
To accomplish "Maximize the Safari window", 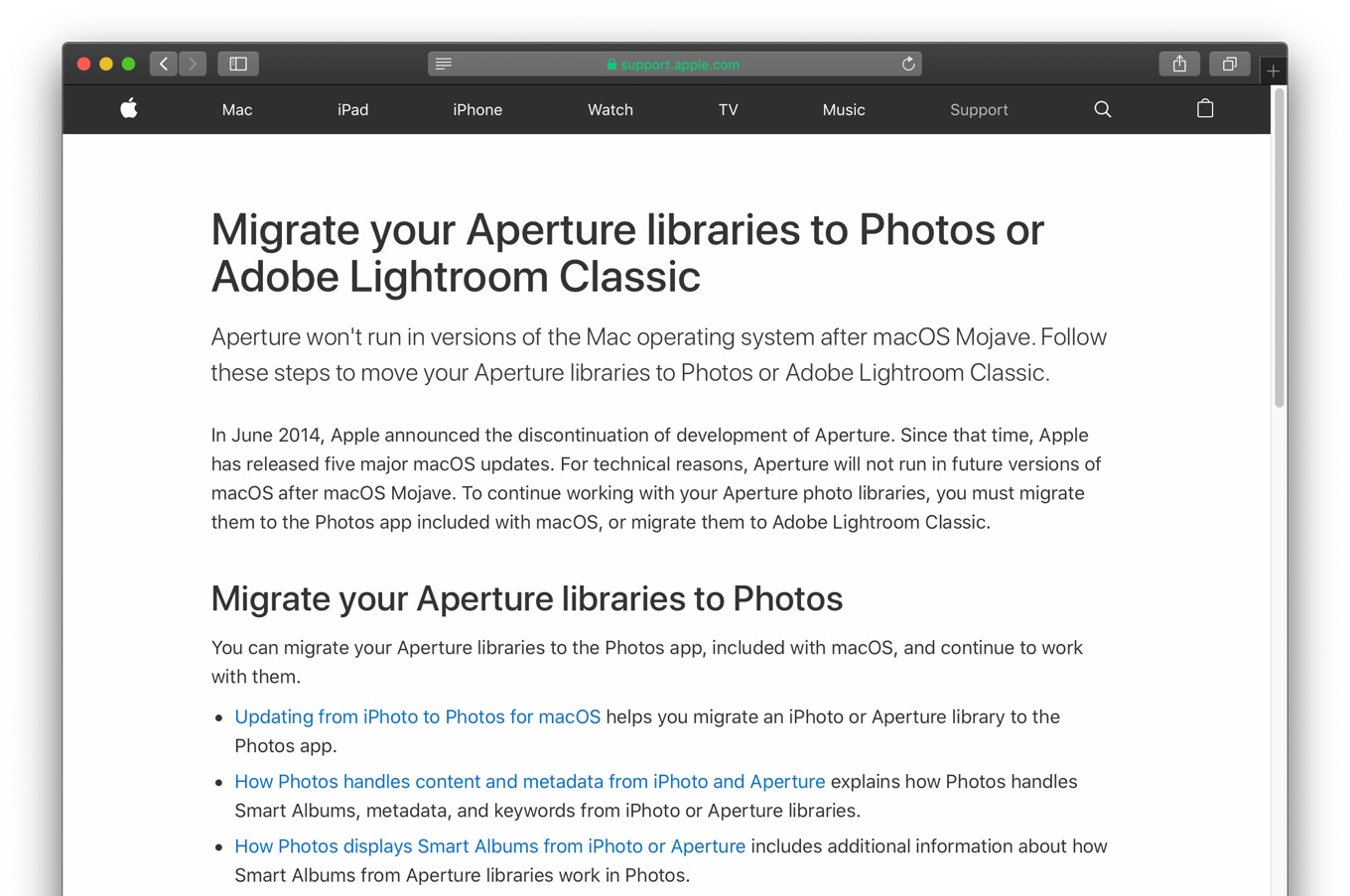I will (128, 64).
